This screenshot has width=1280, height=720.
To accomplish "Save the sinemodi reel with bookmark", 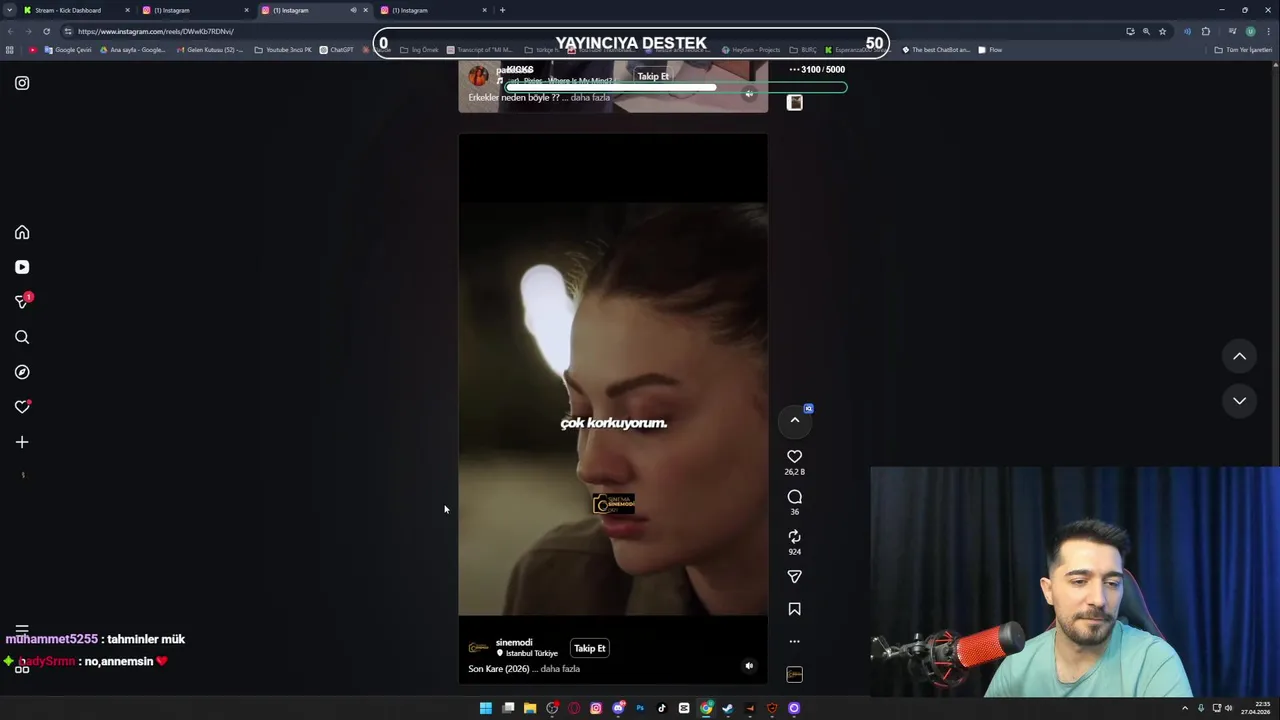I will pos(795,609).
